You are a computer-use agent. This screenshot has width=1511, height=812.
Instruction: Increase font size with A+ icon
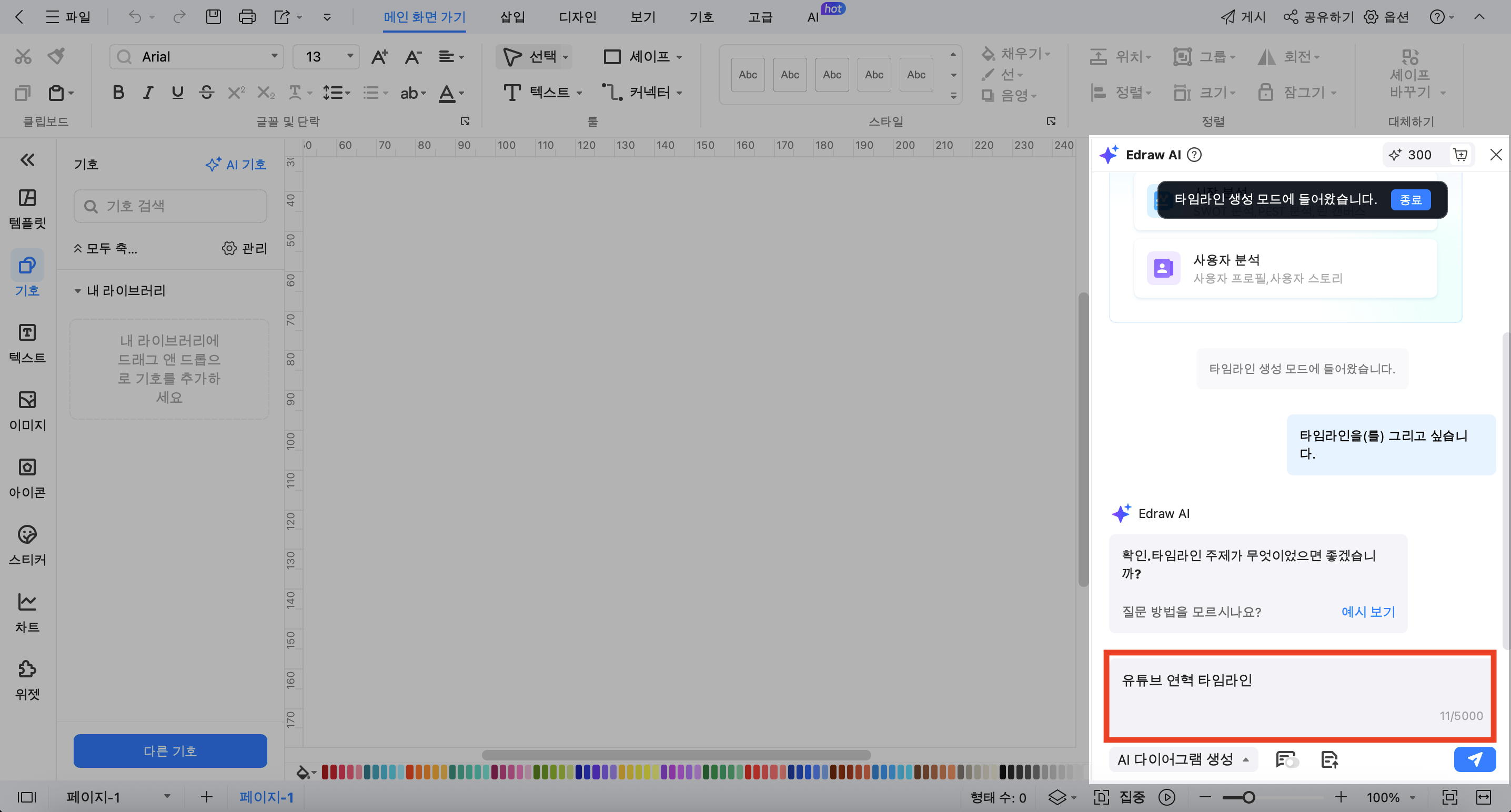[379, 56]
